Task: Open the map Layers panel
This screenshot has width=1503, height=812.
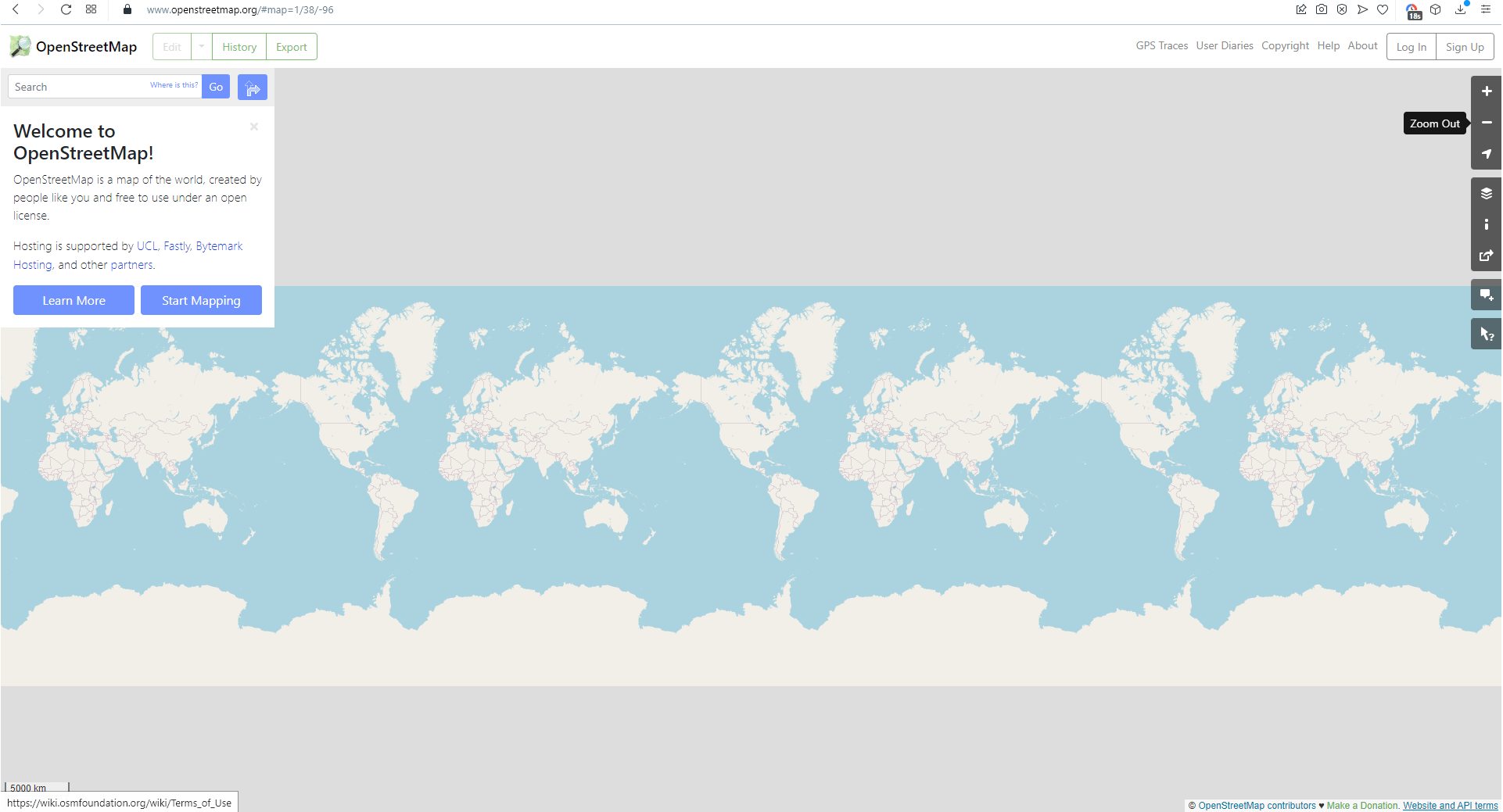Action: tap(1486, 193)
